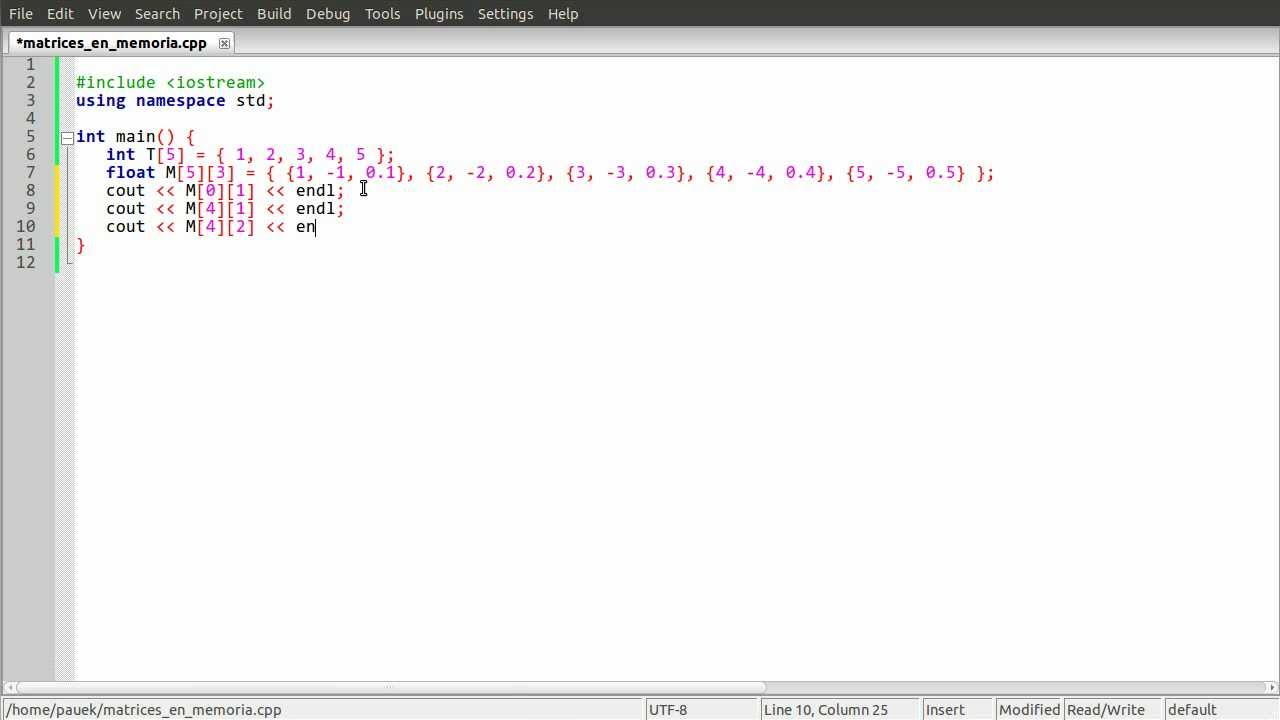Open the Debug menu

pos(328,14)
